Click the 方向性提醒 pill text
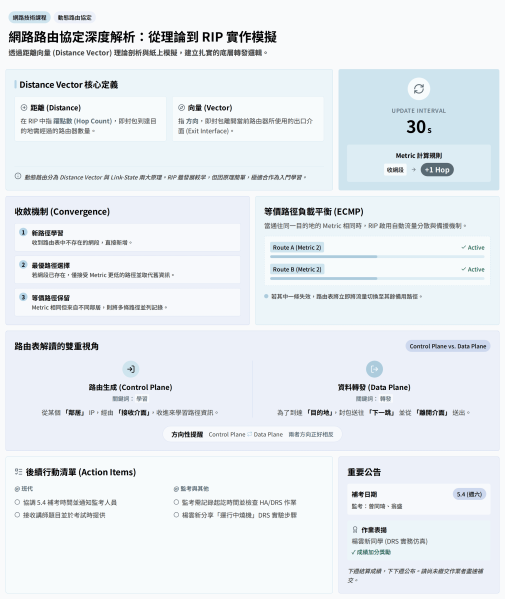Image resolution: width=505 pixels, height=599 pixels. [187, 434]
